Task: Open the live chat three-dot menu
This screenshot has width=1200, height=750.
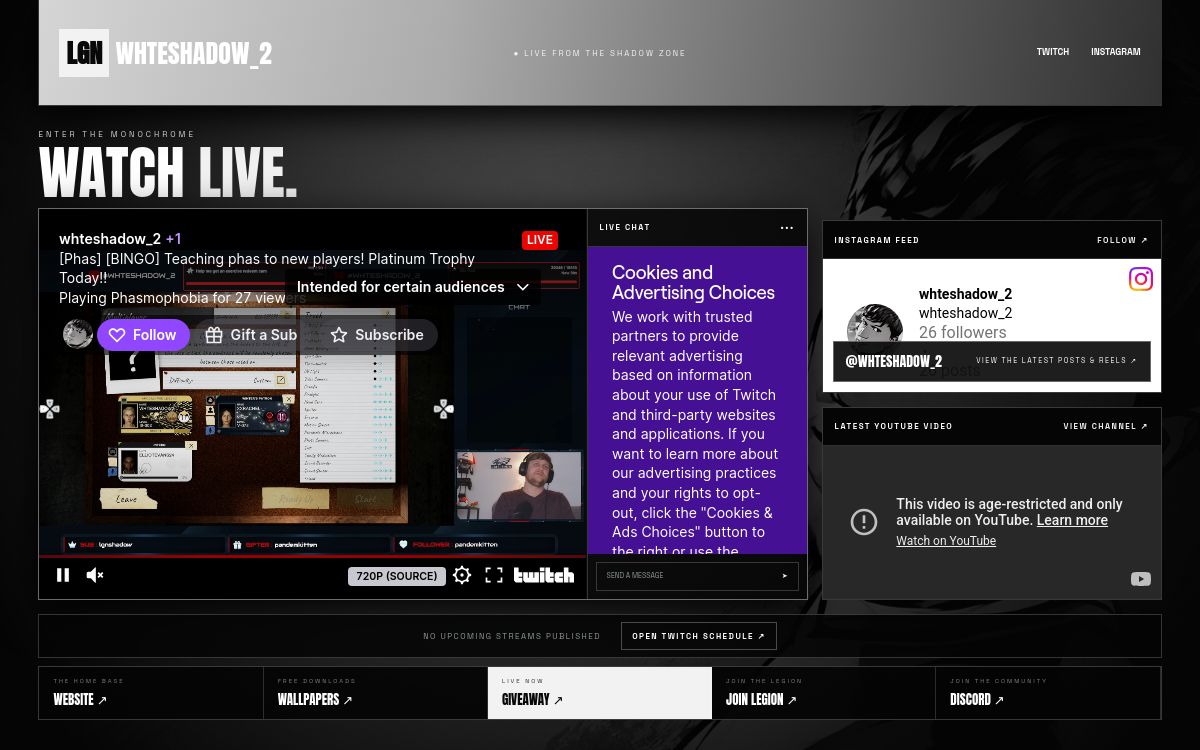Action: pyautogui.click(x=787, y=228)
